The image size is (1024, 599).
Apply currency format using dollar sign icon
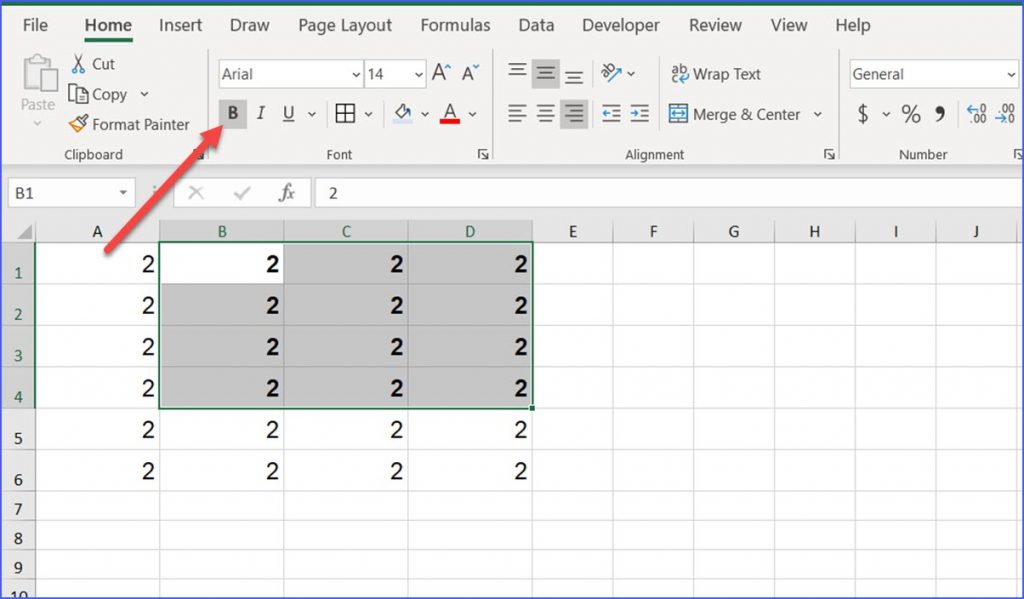click(x=862, y=114)
